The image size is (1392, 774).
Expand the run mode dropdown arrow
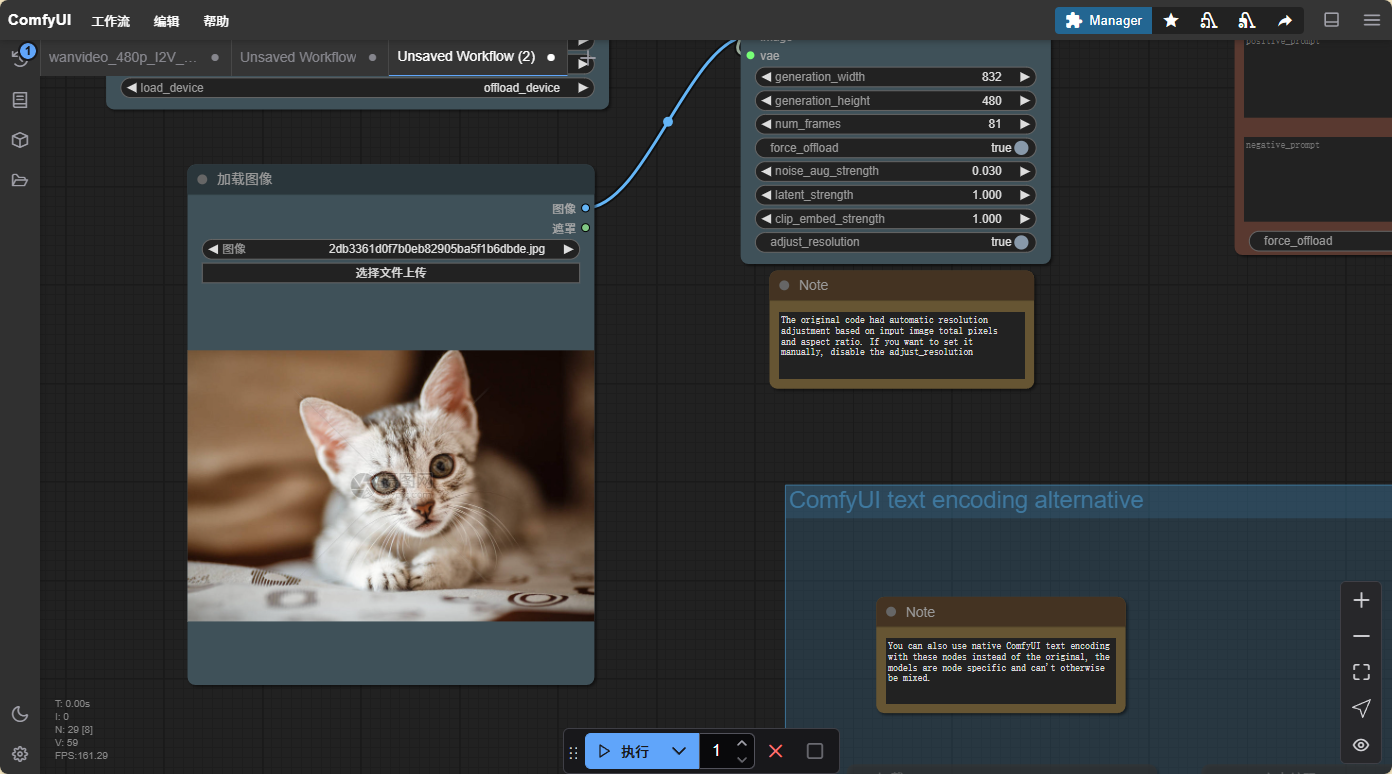[679, 751]
